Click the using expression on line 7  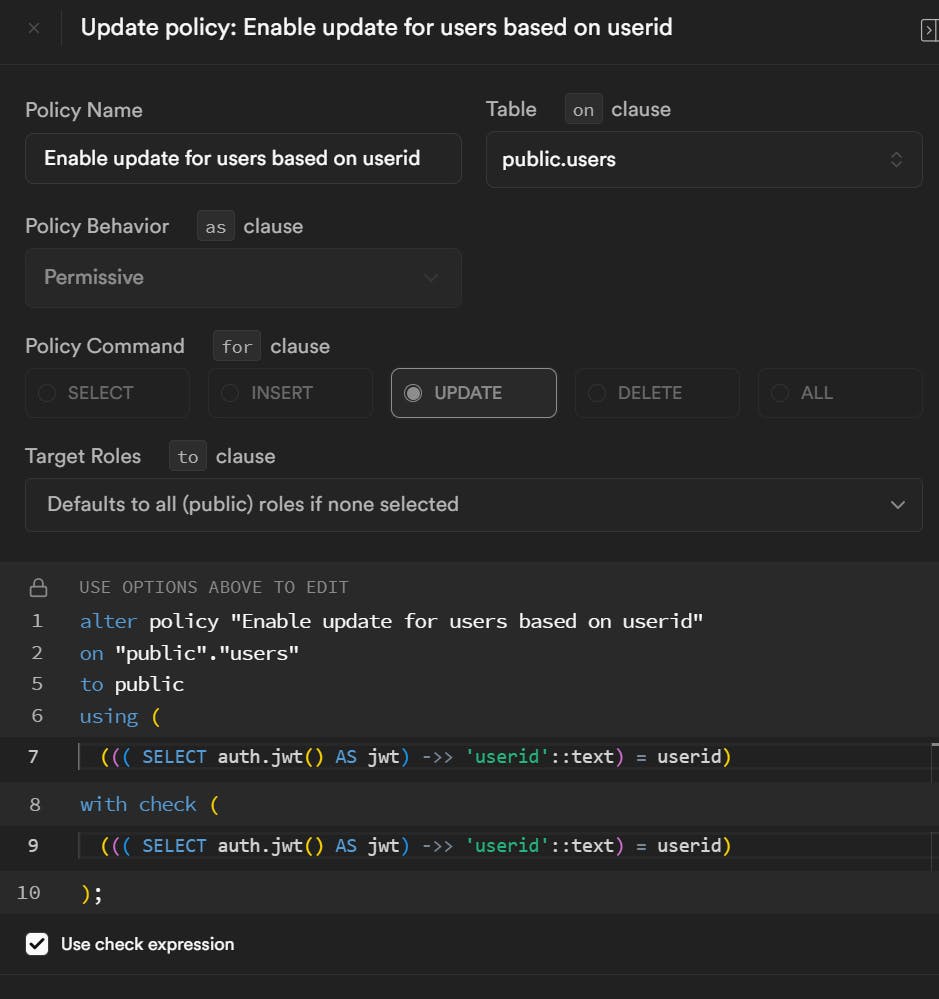click(x=417, y=757)
